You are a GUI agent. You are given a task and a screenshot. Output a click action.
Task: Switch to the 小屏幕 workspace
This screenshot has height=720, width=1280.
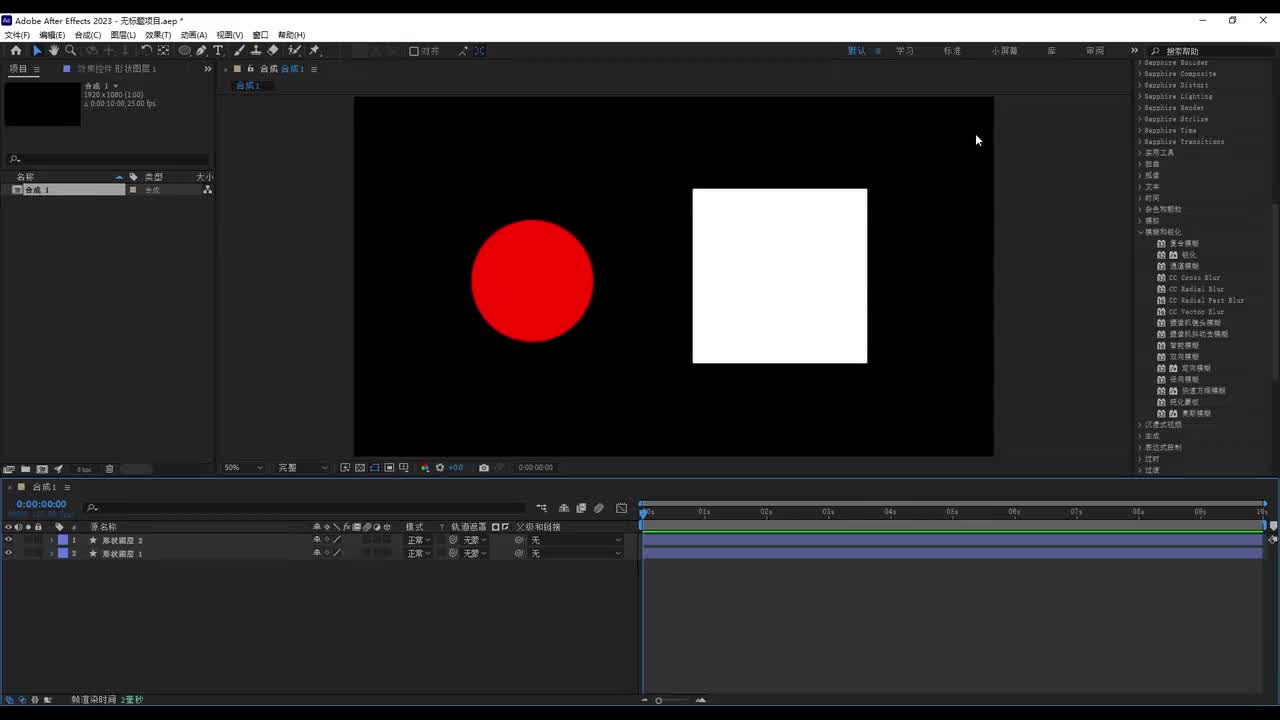[1005, 51]
